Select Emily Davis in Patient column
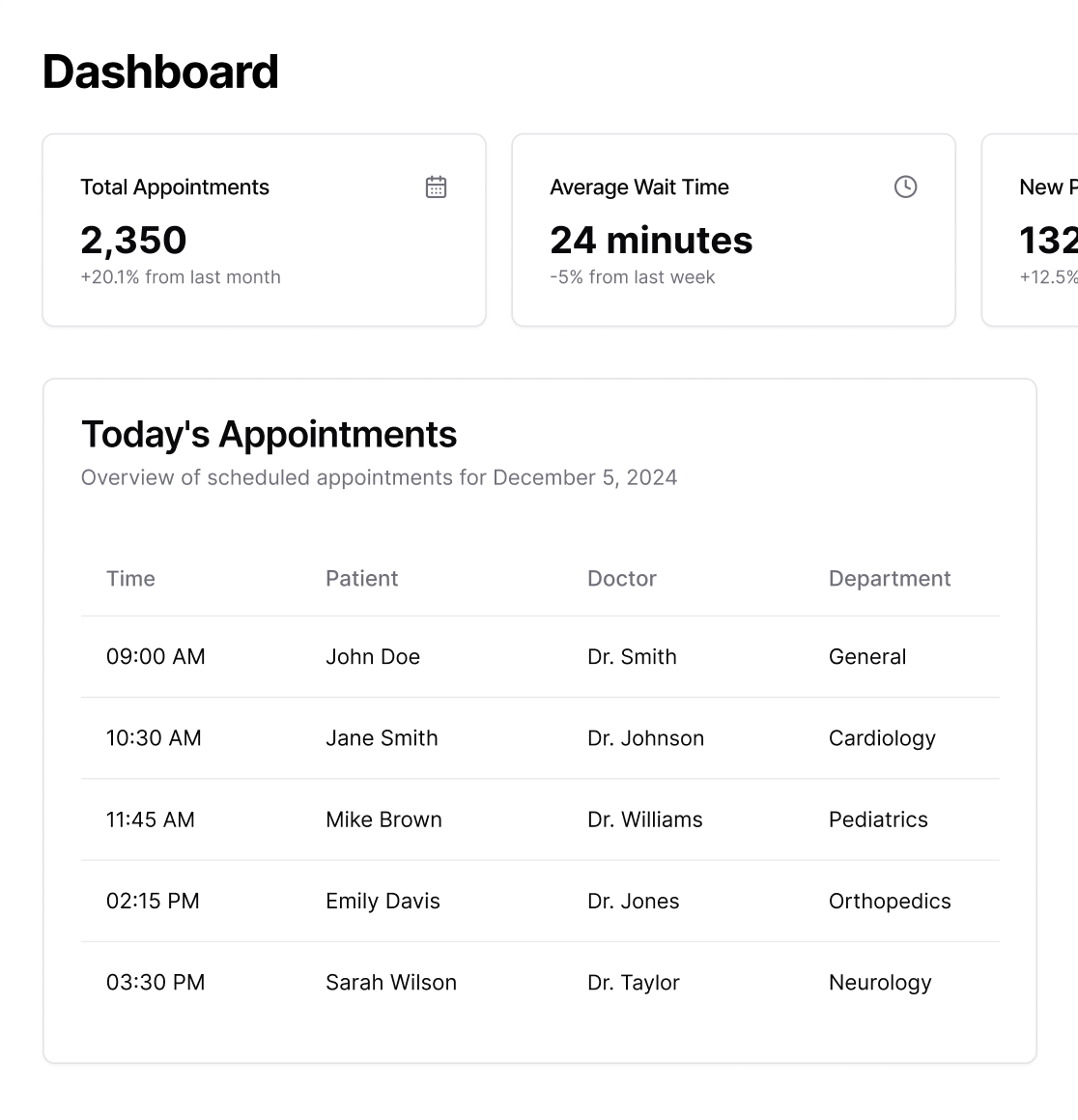Viewport: 1078px width, 1120px height. [x=383, y=901]
